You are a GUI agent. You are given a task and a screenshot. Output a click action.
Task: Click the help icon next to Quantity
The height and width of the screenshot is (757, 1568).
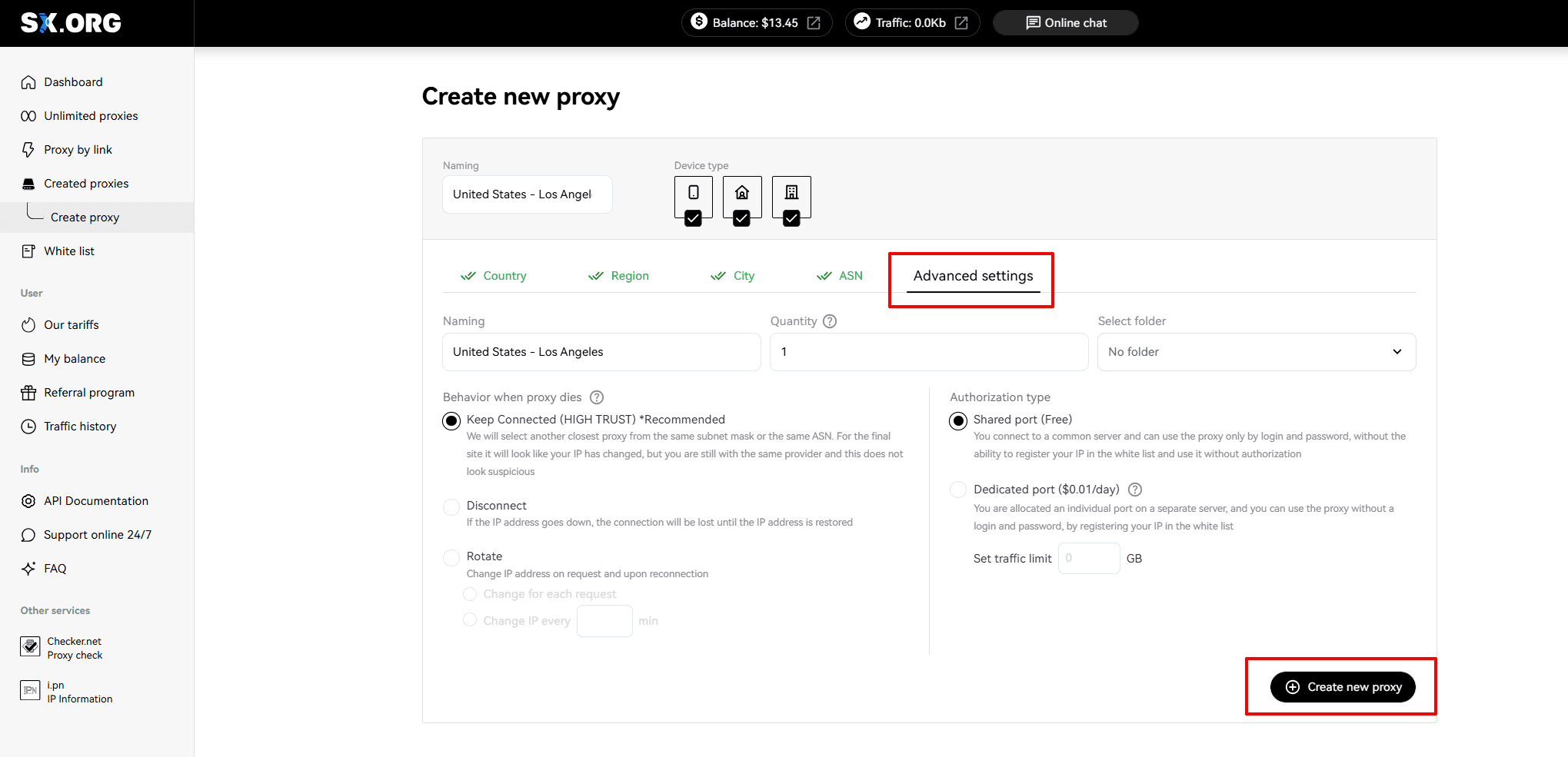830,321
